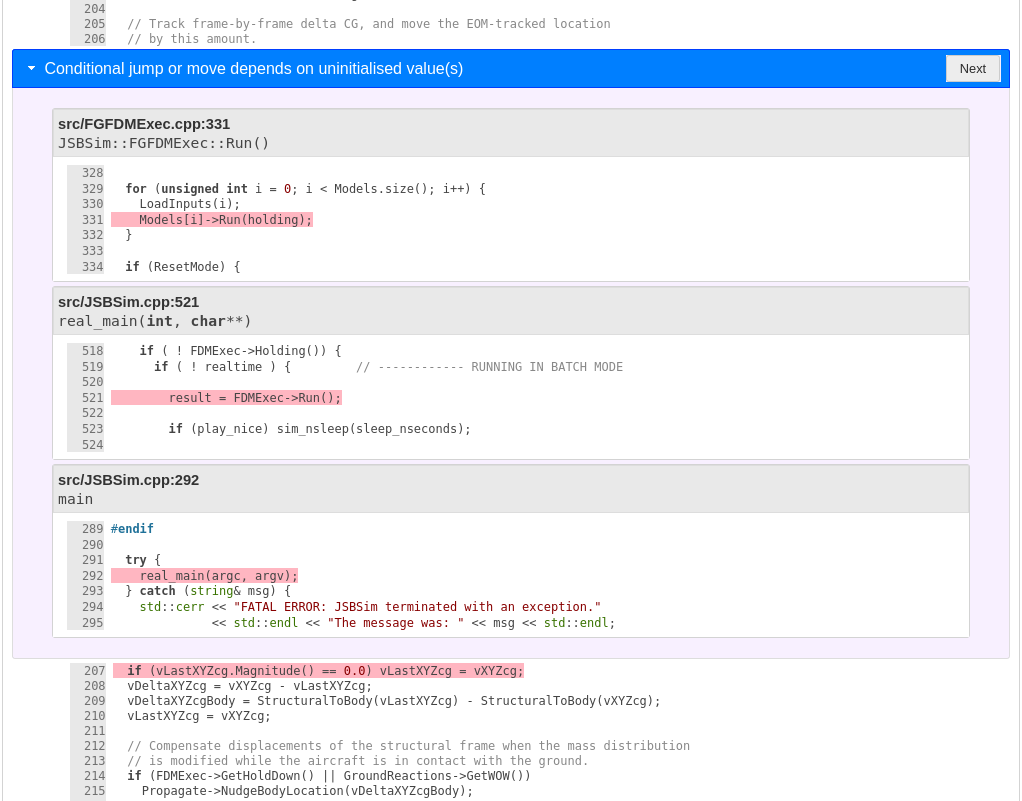The width and height of the screenshot is (1022, 801).
Task: Click the 'if ( ! FDMExec->Holding()) {' line
Action: [x=241, y=351]
